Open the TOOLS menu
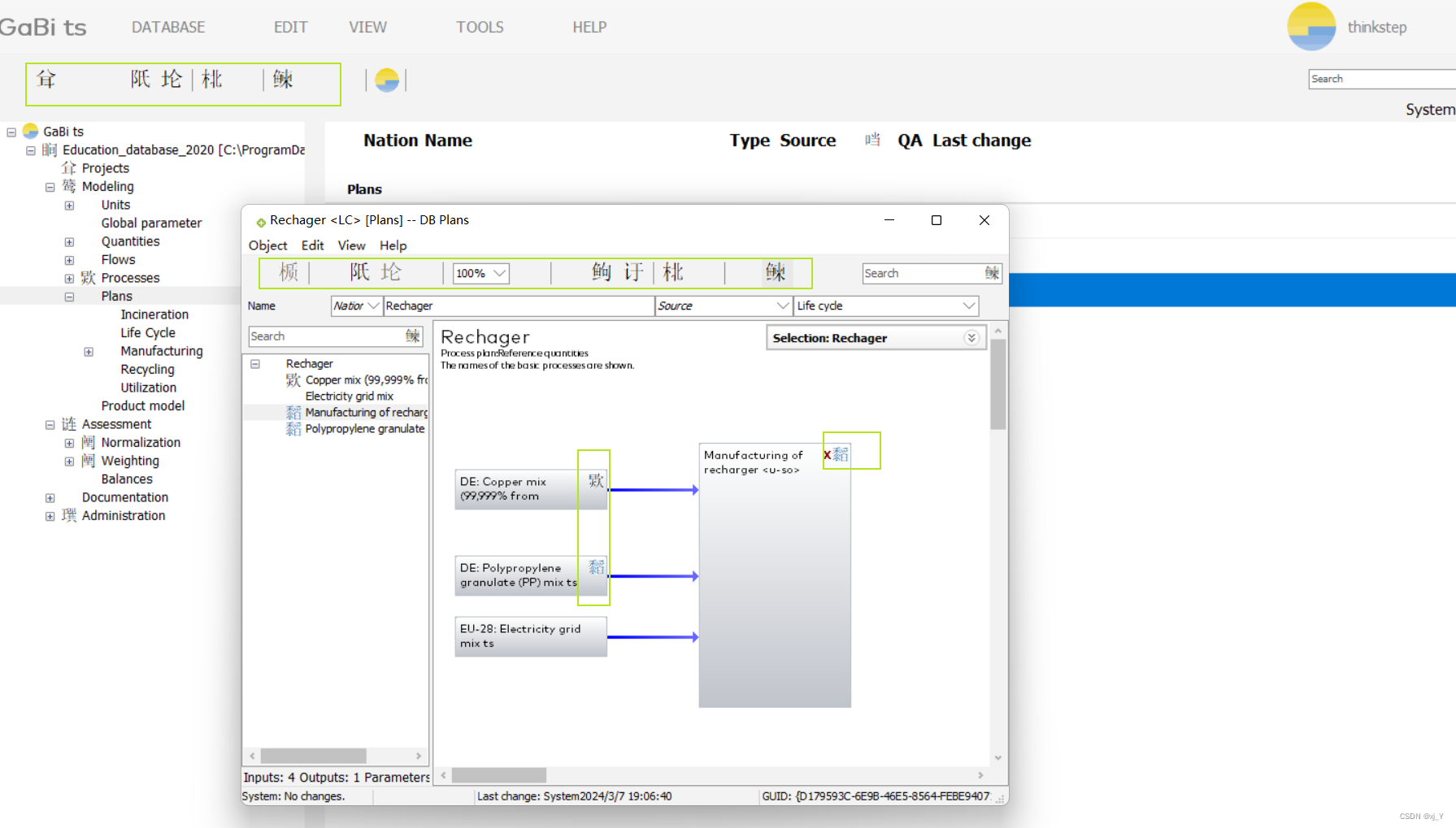 point(480,27)
